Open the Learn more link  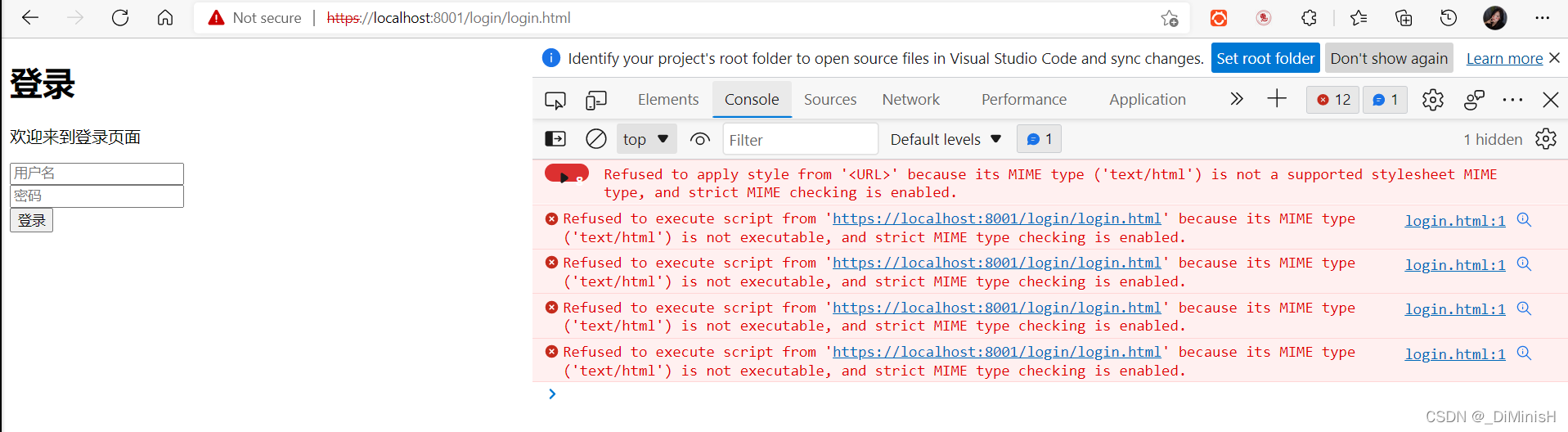1504,58
